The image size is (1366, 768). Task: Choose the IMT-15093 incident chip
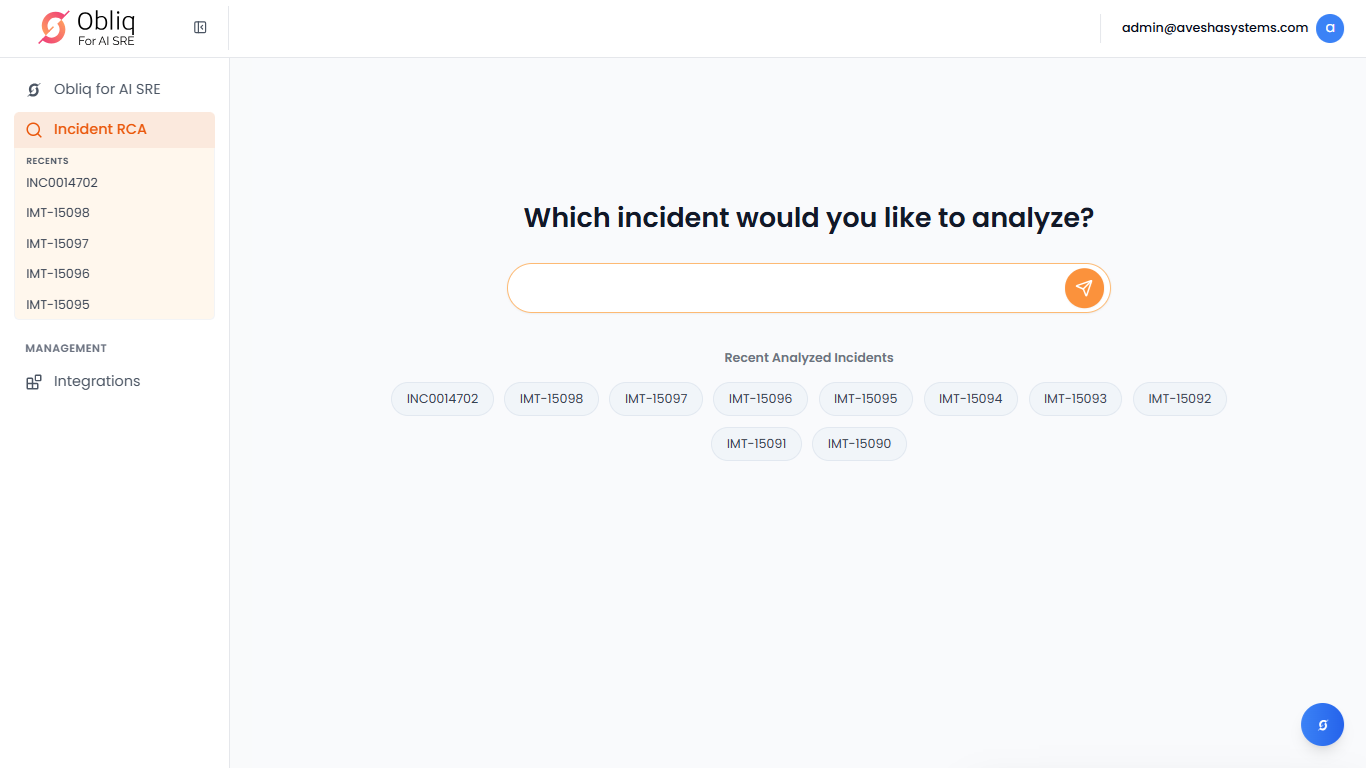click(1075, 399)
